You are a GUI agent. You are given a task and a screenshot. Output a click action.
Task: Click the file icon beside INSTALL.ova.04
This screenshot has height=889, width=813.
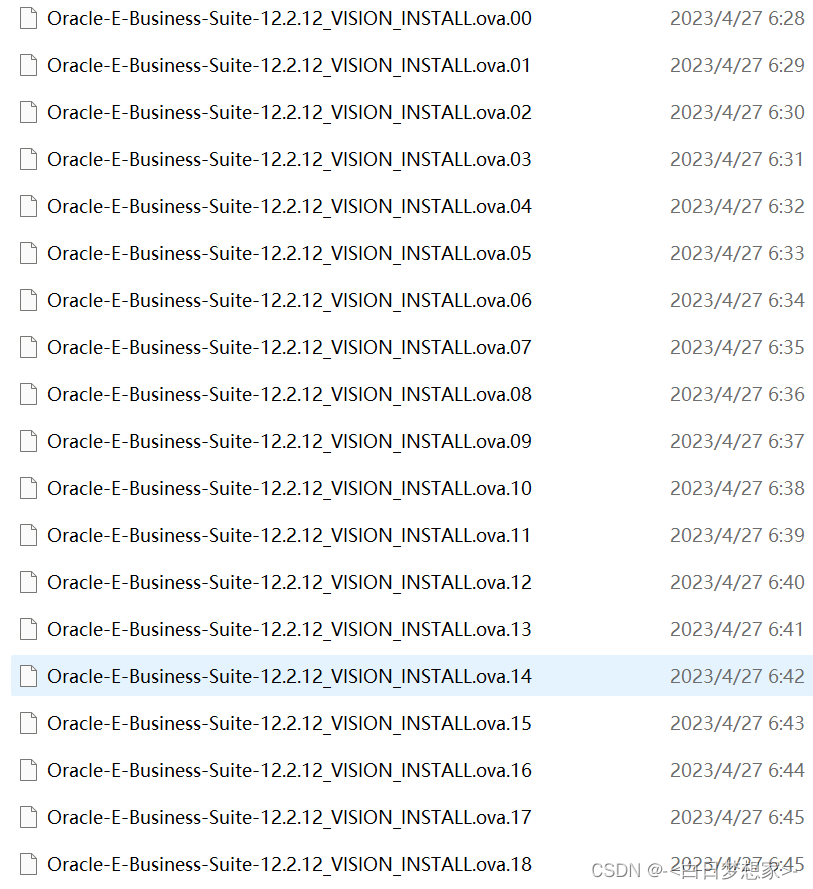pyautogui.click(x=27, y=206)
